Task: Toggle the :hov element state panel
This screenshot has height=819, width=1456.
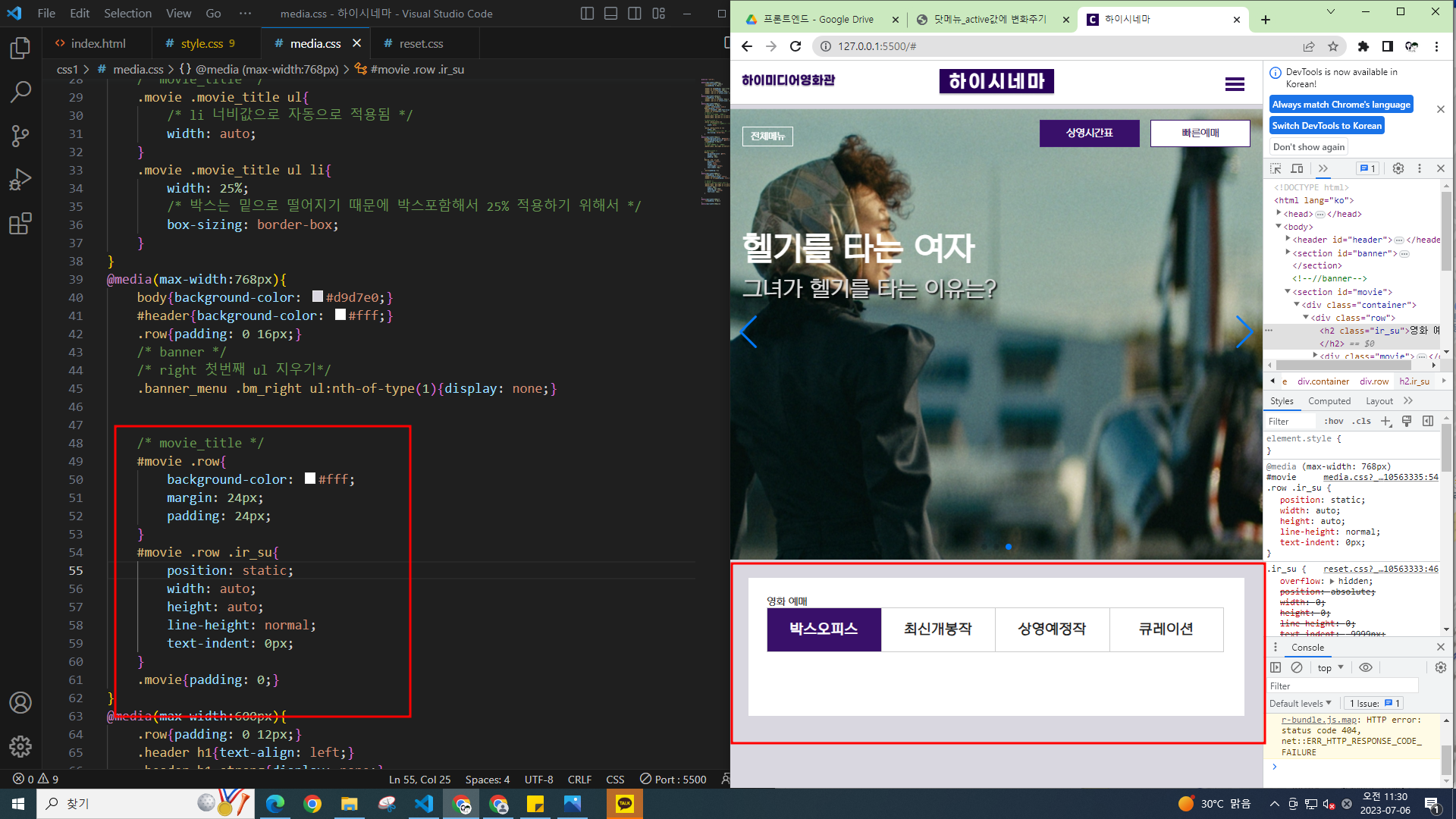Action: [x=1333, y=422]
